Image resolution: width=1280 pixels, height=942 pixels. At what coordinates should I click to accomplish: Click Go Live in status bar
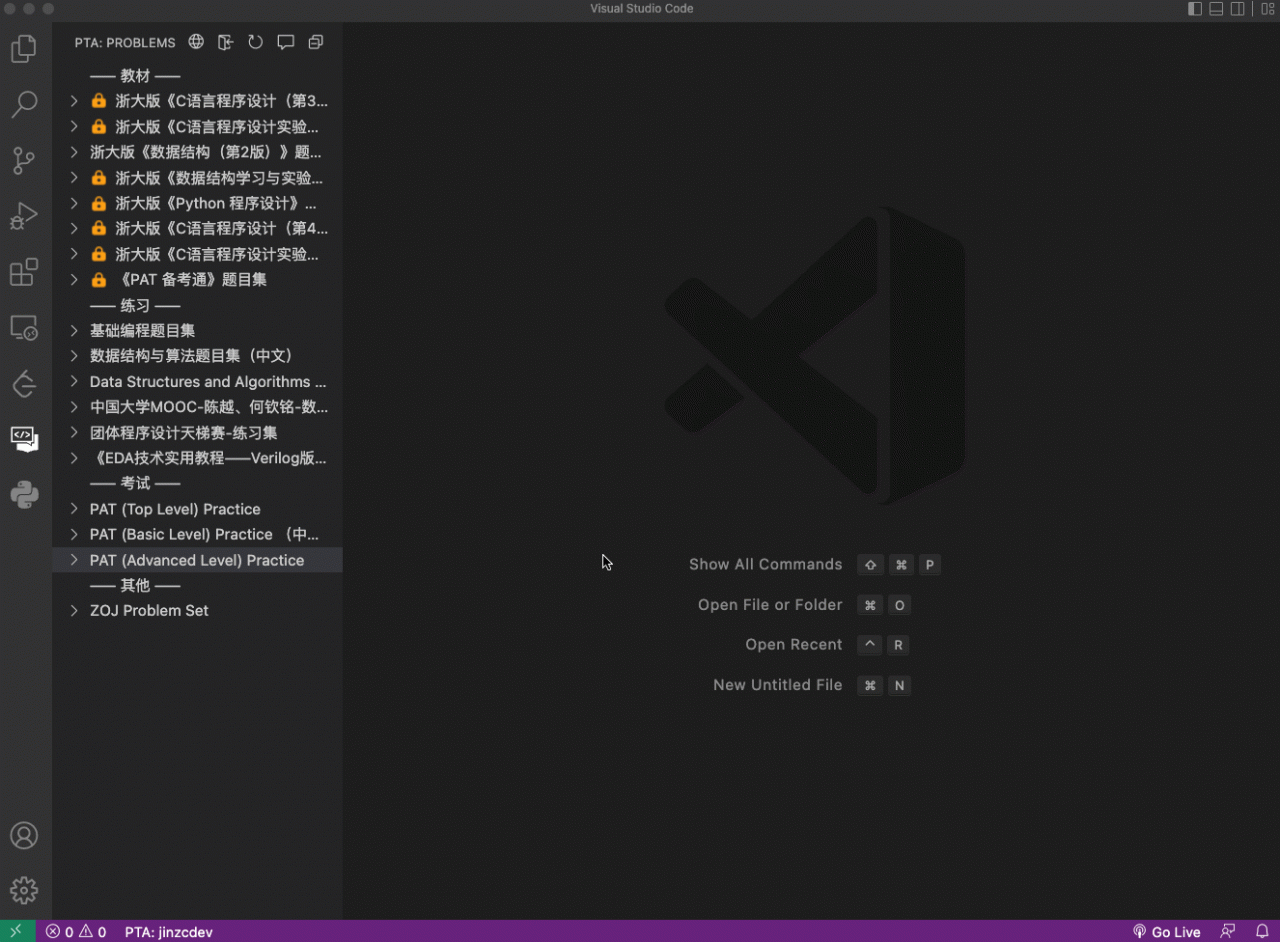point(1166,931)
